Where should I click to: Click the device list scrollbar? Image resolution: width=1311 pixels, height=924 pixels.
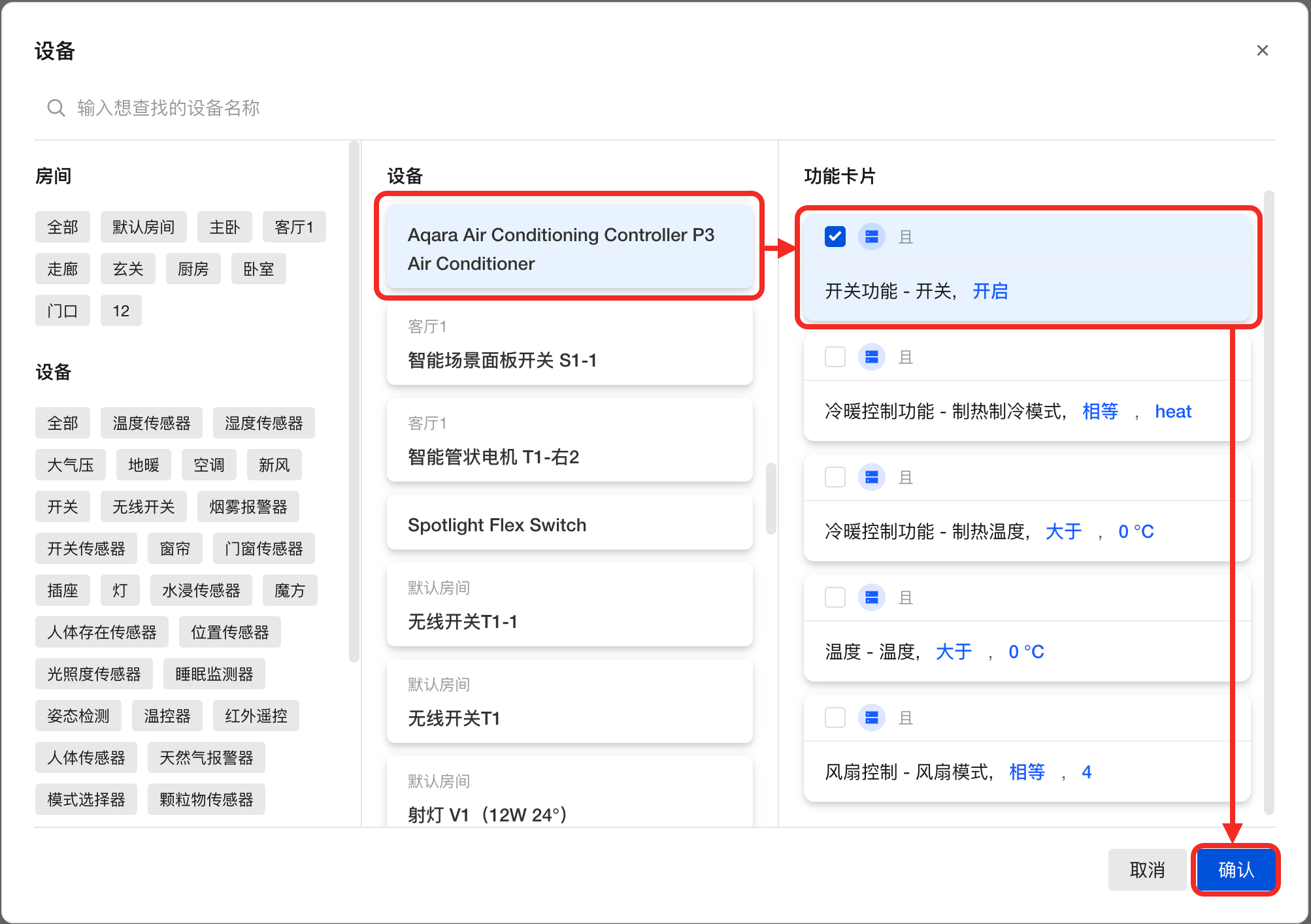pyautogui.click(x=771, y=498)
